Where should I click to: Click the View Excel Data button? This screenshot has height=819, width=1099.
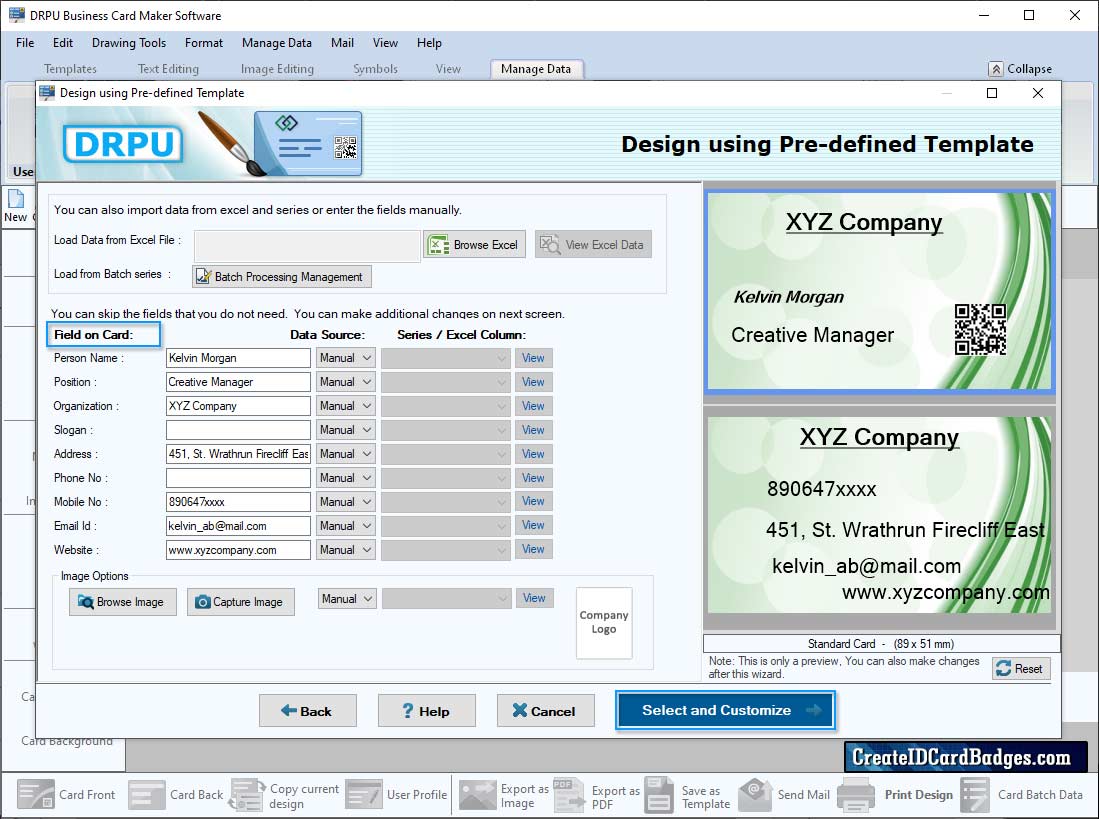point(593,245)
